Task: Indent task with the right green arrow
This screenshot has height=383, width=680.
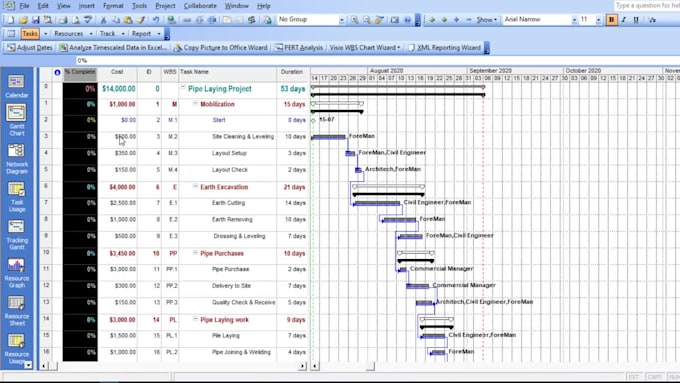Action: point(444,20)
